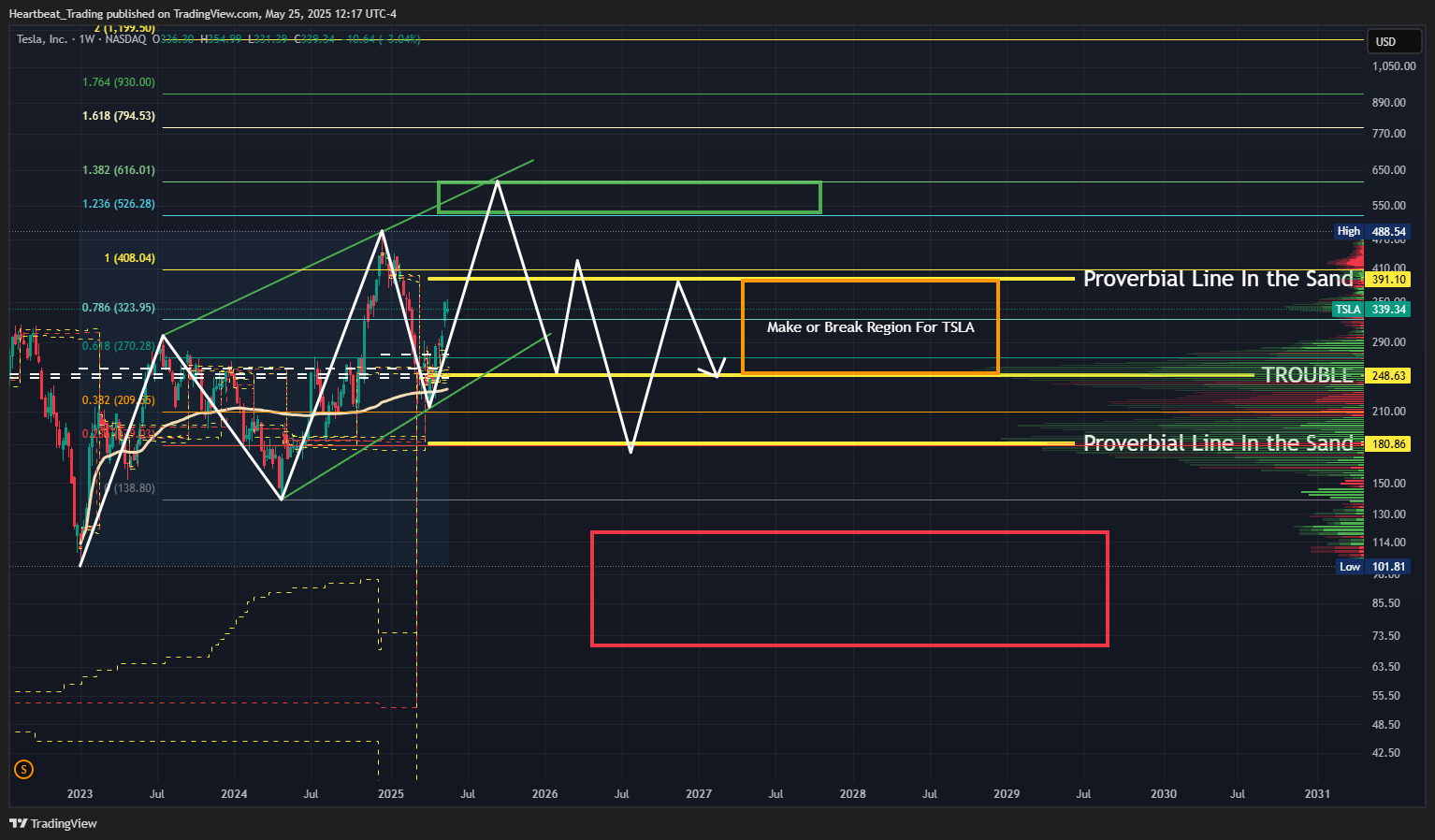Screen dimensions: 1435x840
Task: Click the TradingView logo
Action: (53, 823)
